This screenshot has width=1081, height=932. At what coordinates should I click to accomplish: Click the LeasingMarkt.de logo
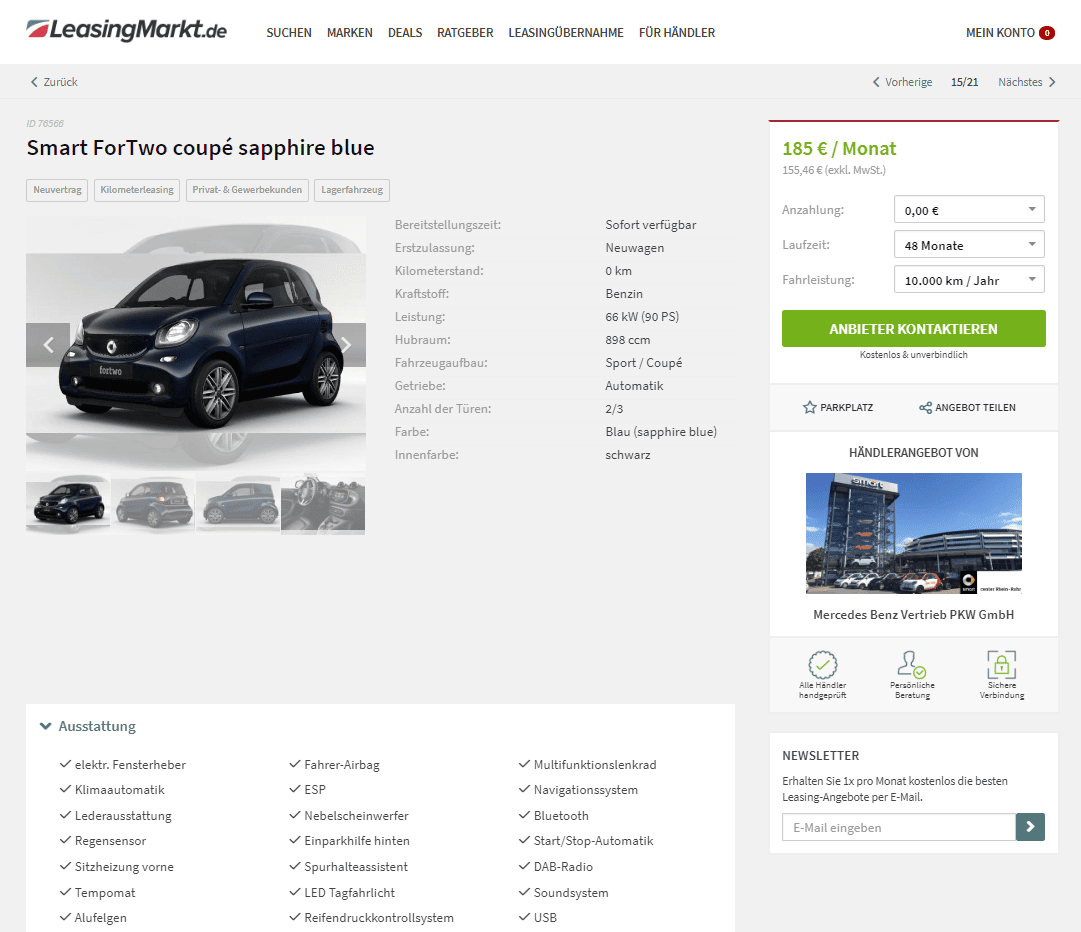127,31
